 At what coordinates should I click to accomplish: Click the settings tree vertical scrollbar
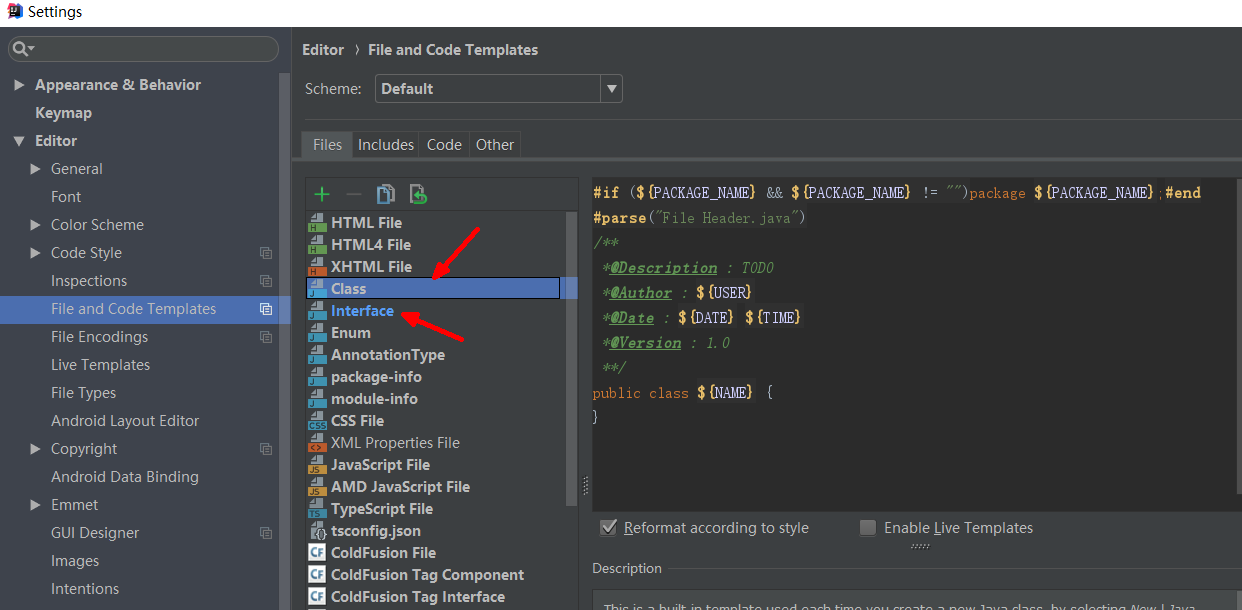click(284, 340)
